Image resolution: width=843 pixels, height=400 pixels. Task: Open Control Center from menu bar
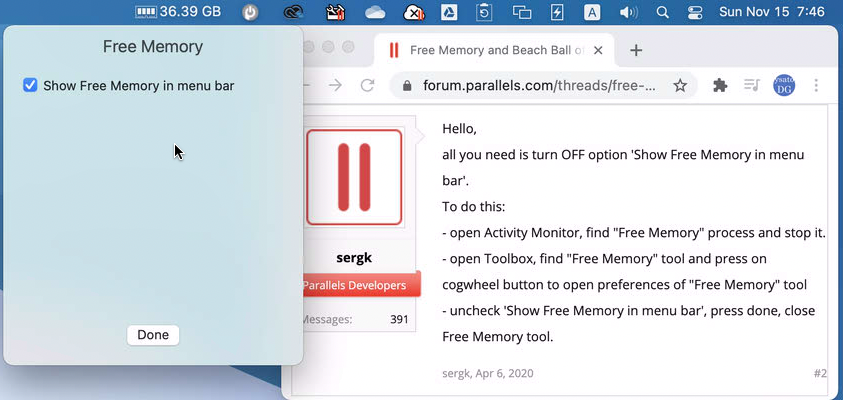(696, 13)
